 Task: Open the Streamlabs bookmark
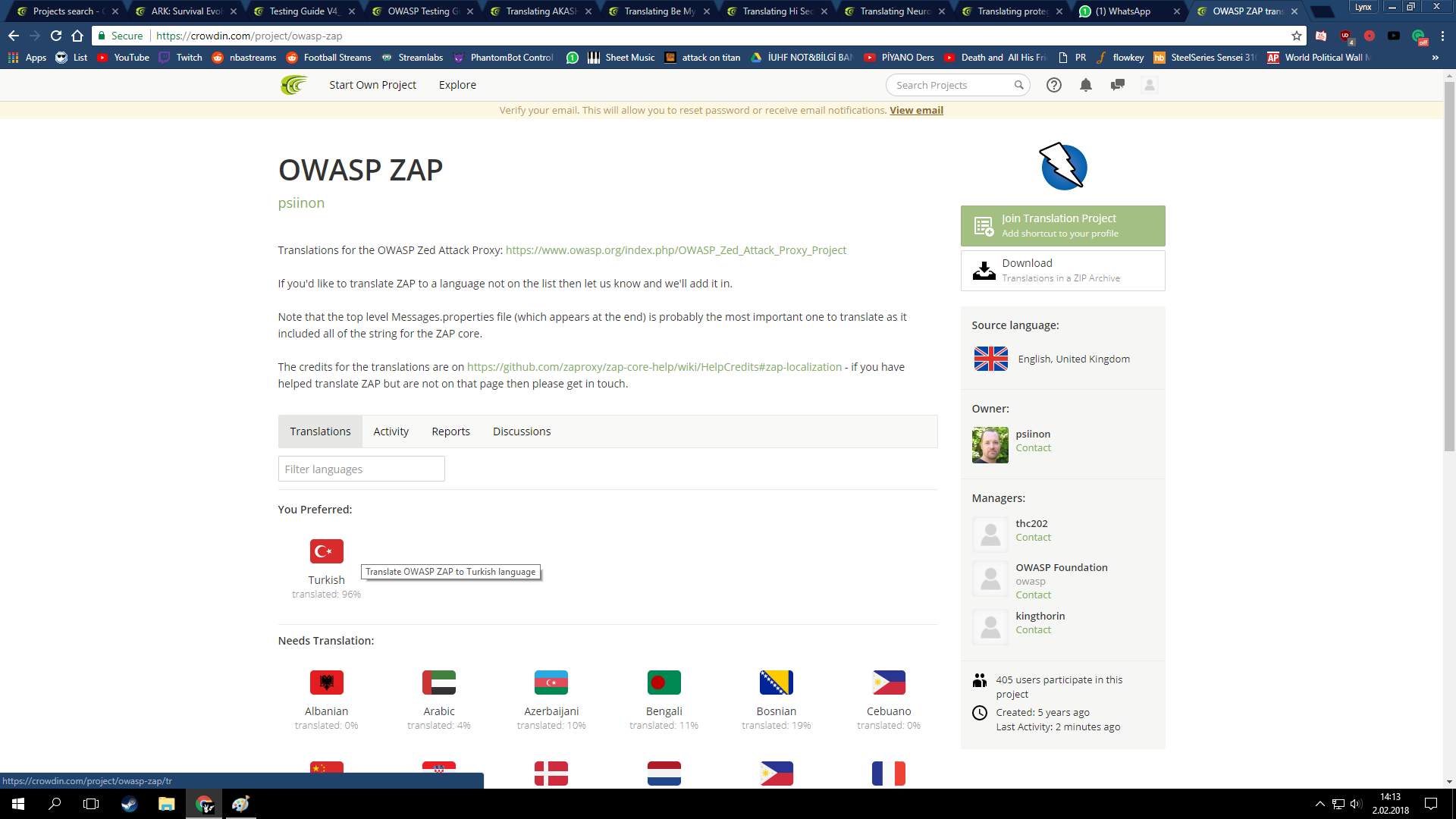point(413,58)
